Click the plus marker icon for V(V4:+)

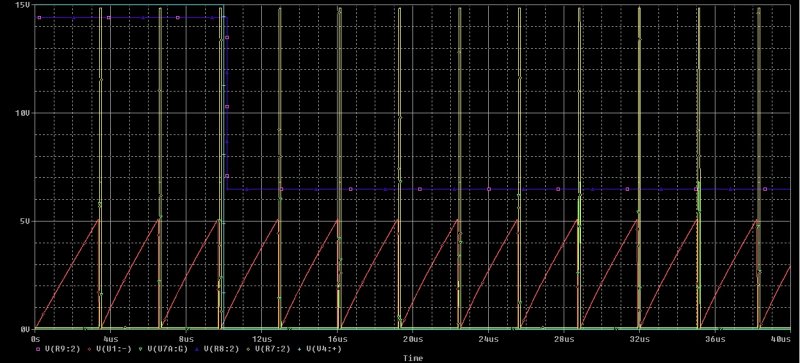[x=299, y=349]
